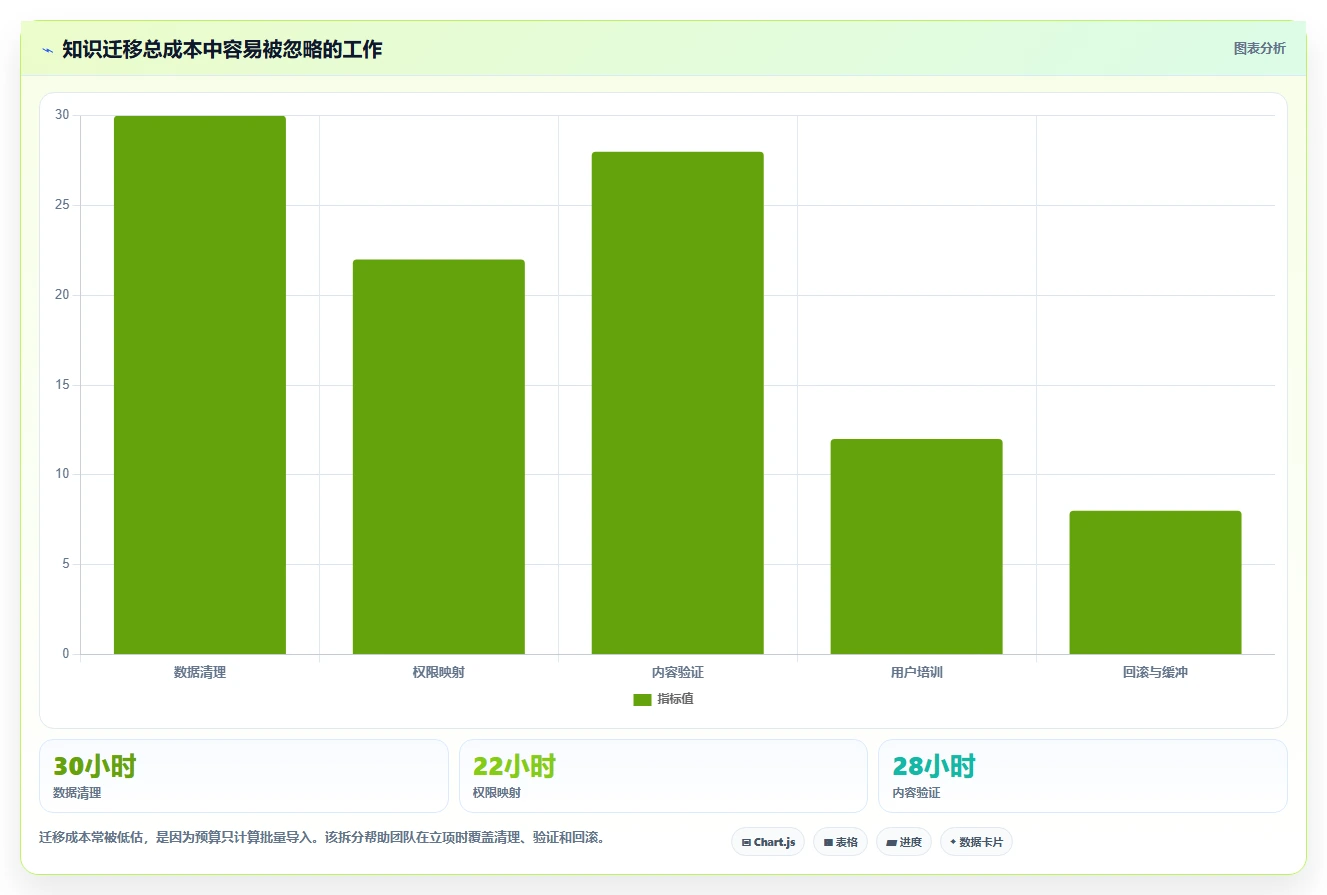Click the lightning icon beside the title
The image size is (1327, 895).
coord(47,49)
